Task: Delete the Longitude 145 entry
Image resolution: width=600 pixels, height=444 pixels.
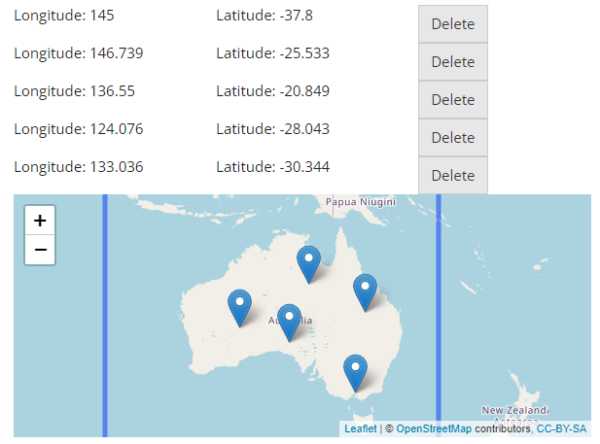Action: pos(452,24)
